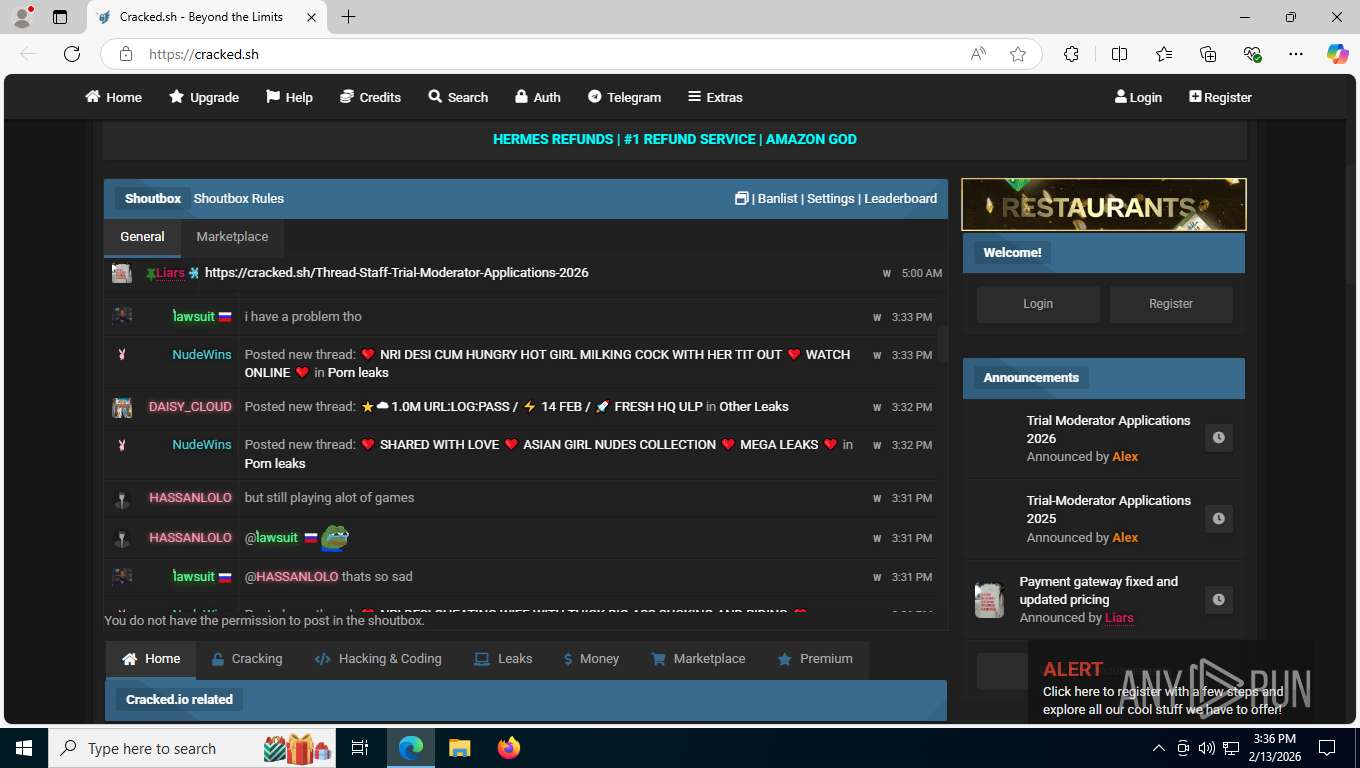
Task: Open announcer Alex profile for 2026 announcement
Action: 1125,456
